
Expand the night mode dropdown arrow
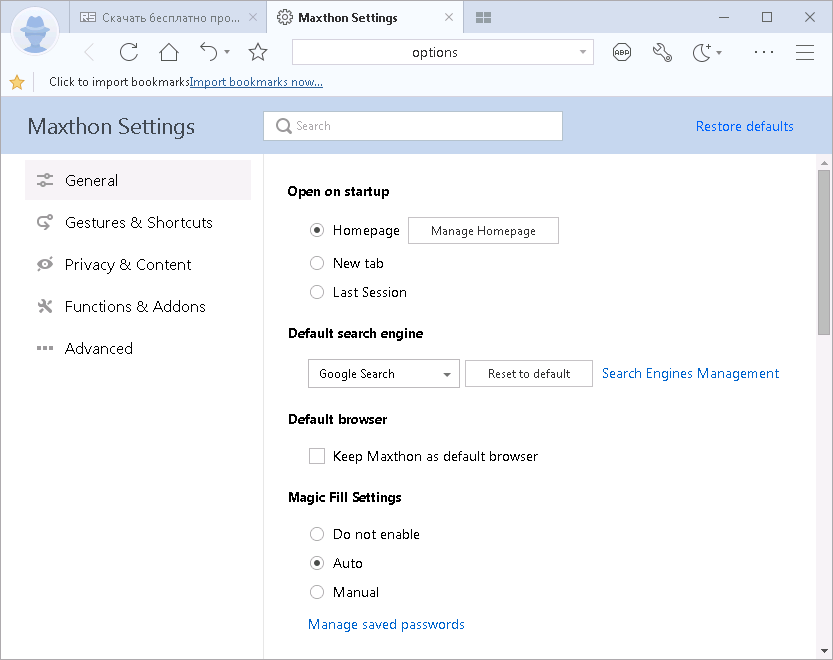click(x=719, y=53)
